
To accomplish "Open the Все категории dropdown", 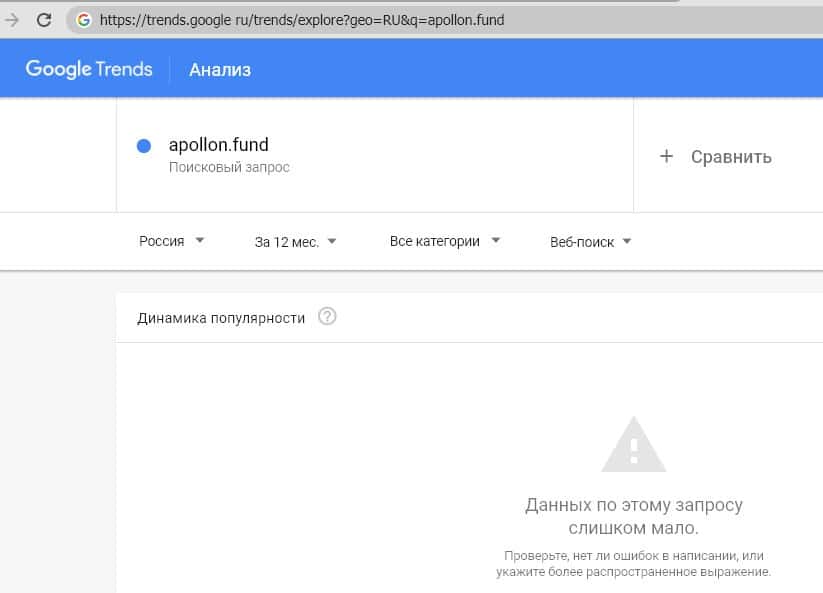I will pos(445,241).
